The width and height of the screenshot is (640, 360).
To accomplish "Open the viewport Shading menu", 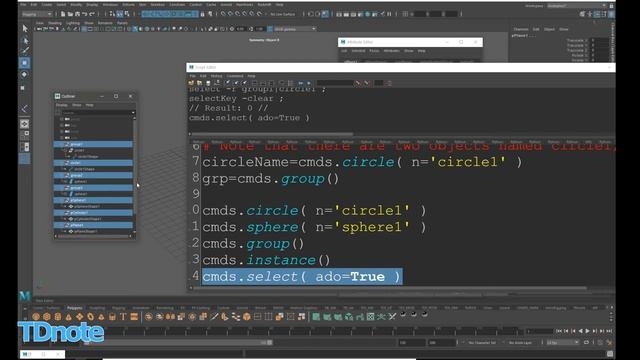I will pyautogui.click(x=54, y=23).
